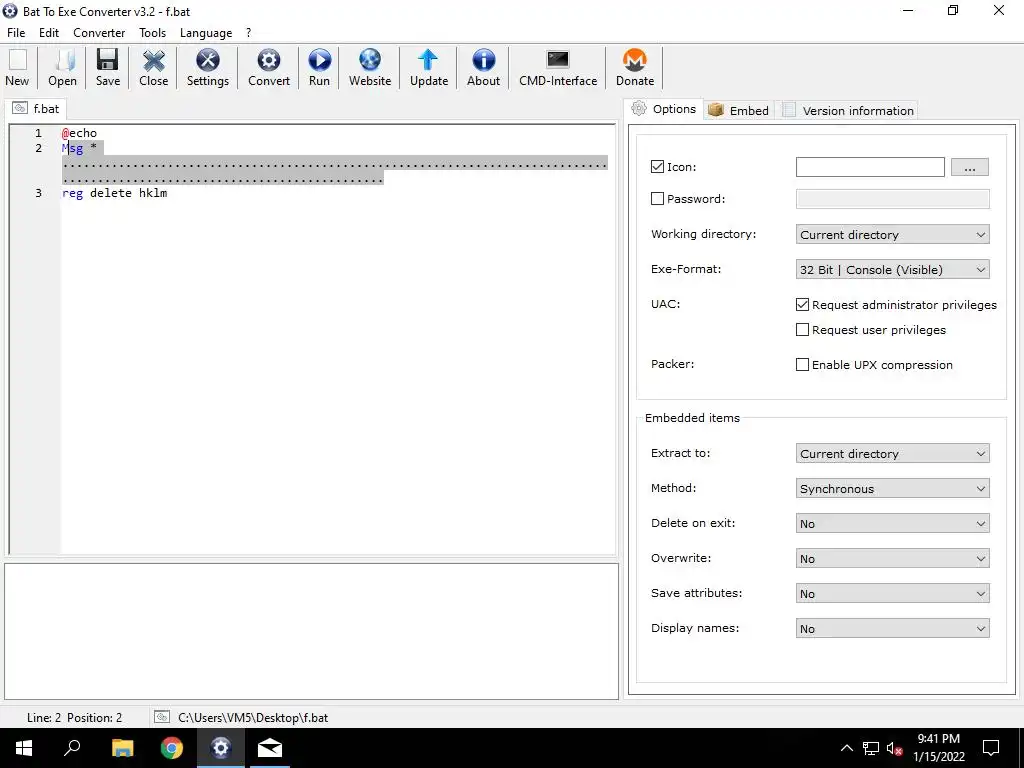Check Request user privileges
1024x768 pixels.
803,330
